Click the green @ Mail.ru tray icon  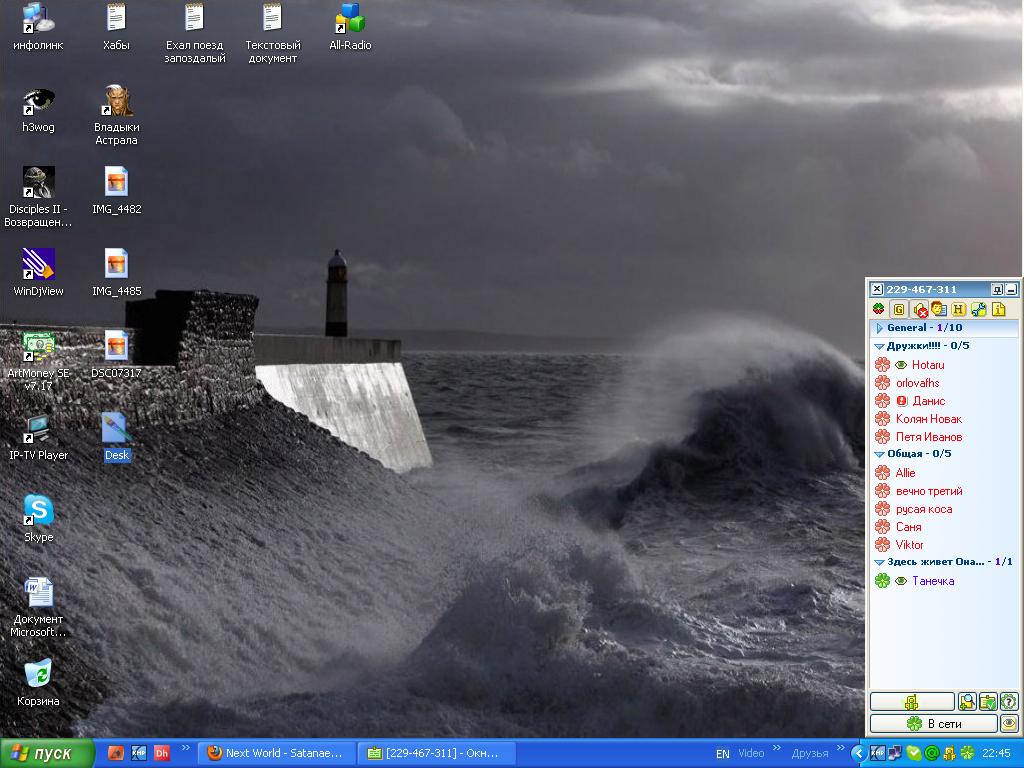coord(933,754)
